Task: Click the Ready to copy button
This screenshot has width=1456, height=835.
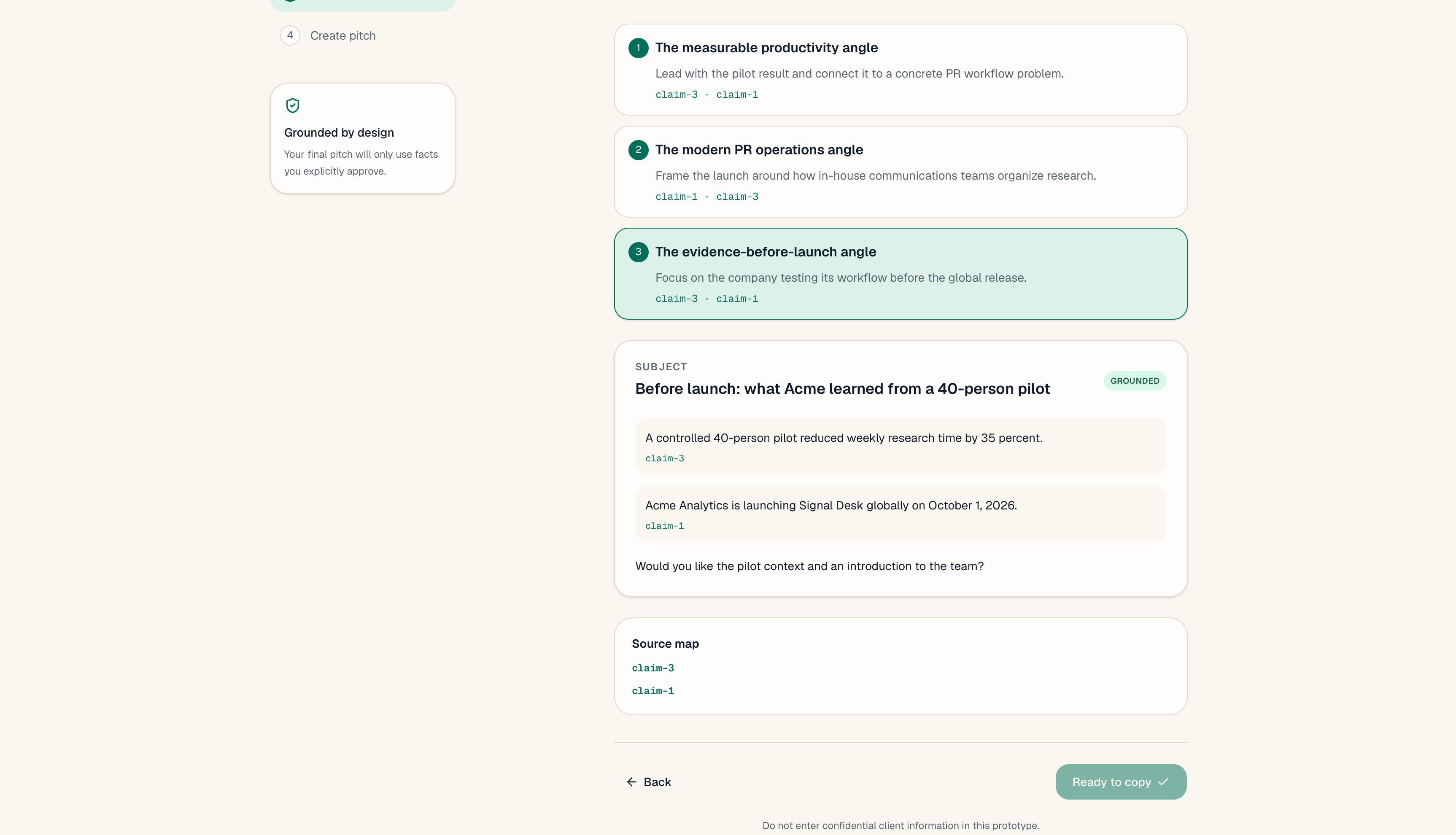Action: tap(1121, 782)
